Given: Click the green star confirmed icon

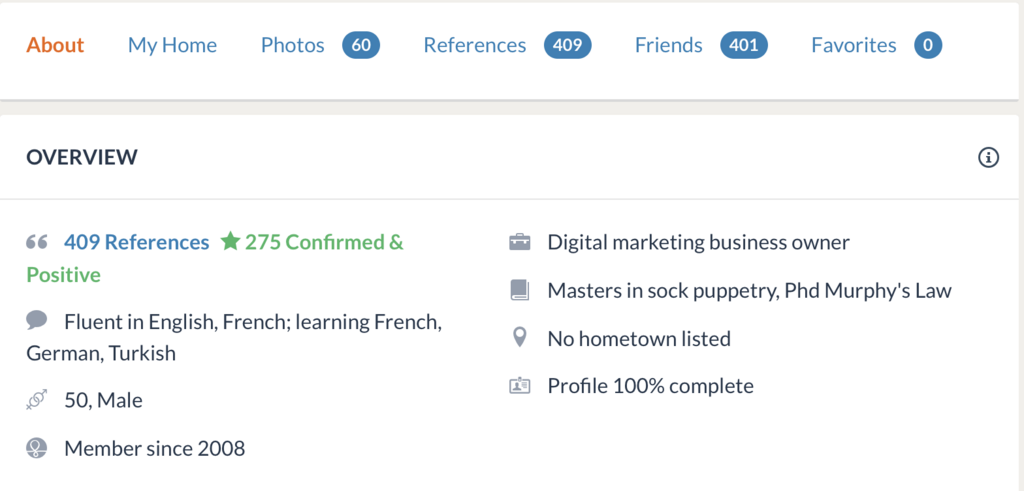Looking at the screenshot, I should click(x=230, y=242).
